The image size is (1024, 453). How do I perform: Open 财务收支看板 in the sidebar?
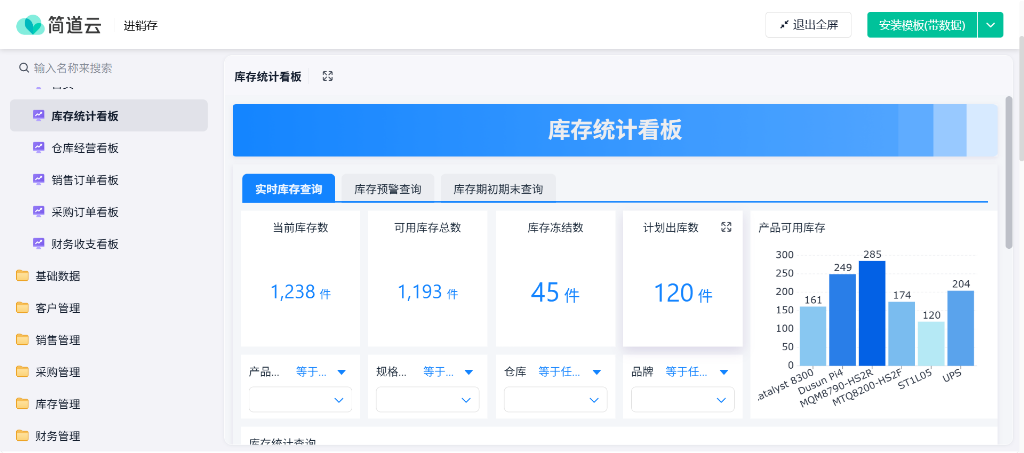pyautogui.click(x=109, y=243)
